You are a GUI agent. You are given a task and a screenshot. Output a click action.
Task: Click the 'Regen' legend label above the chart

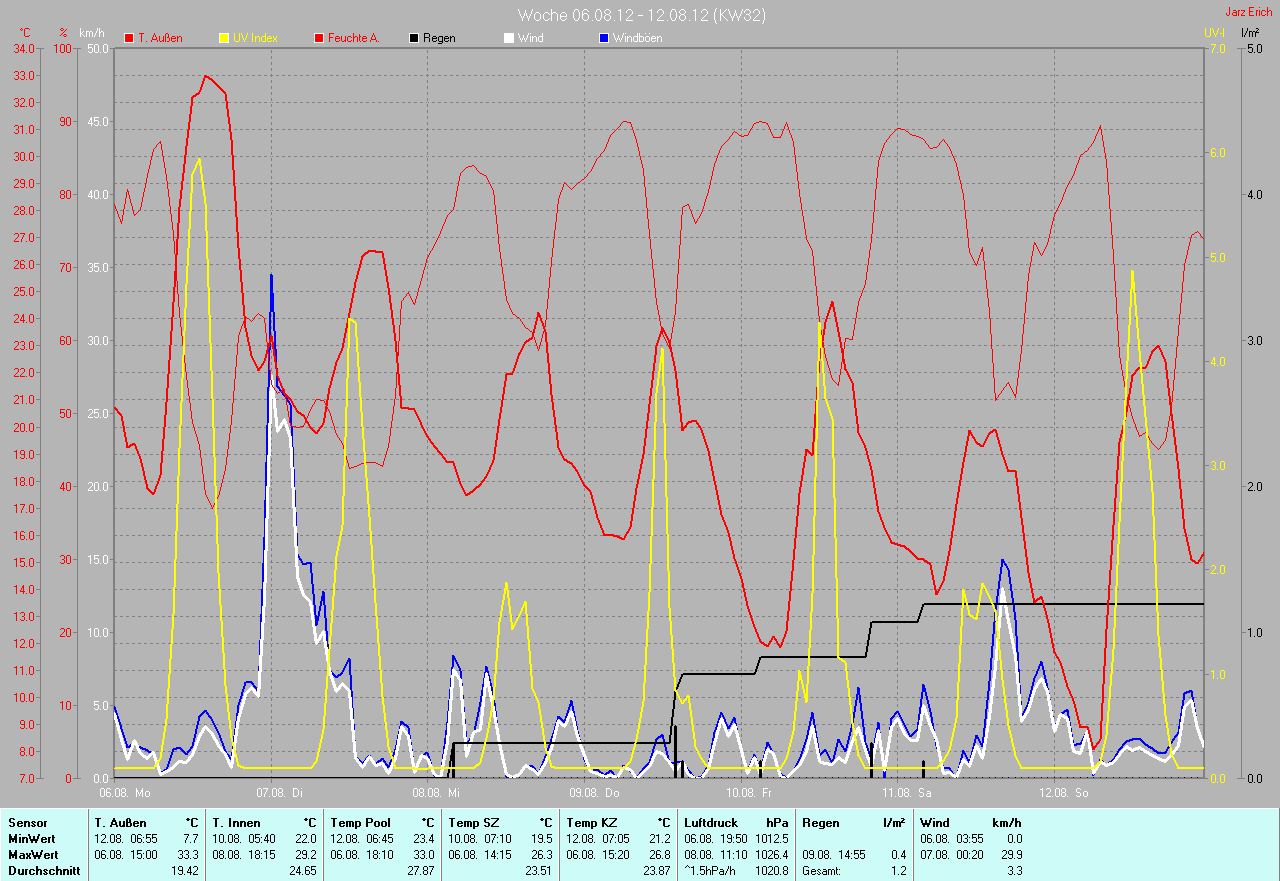(439, 38)
